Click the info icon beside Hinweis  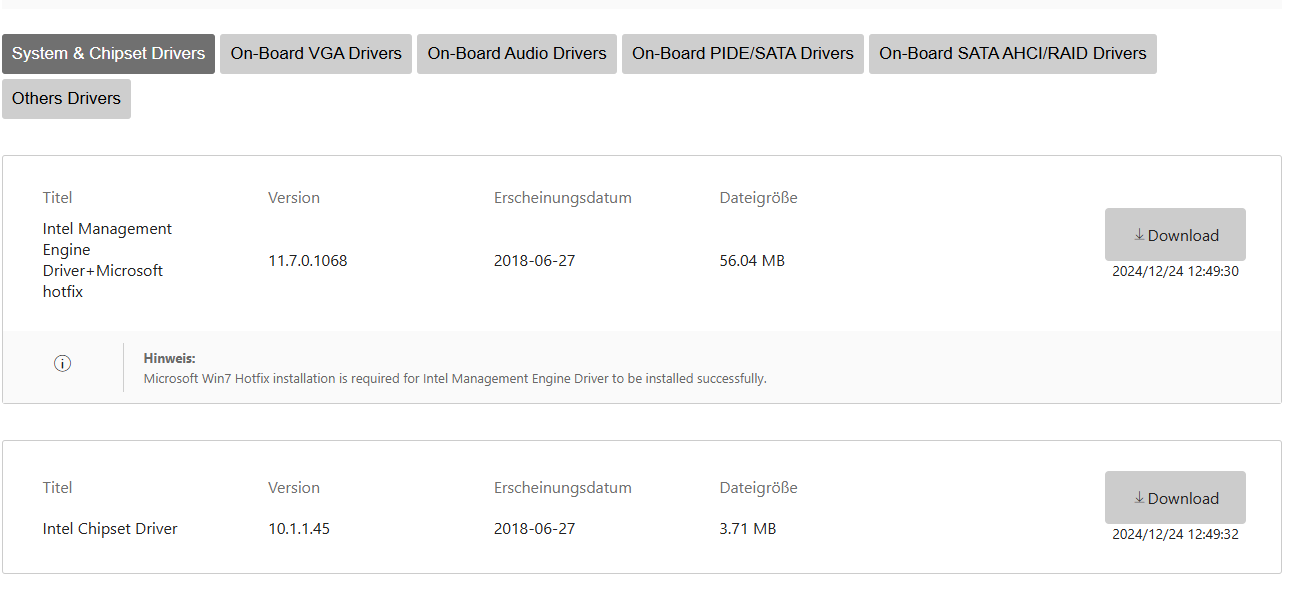click(62, 364)
